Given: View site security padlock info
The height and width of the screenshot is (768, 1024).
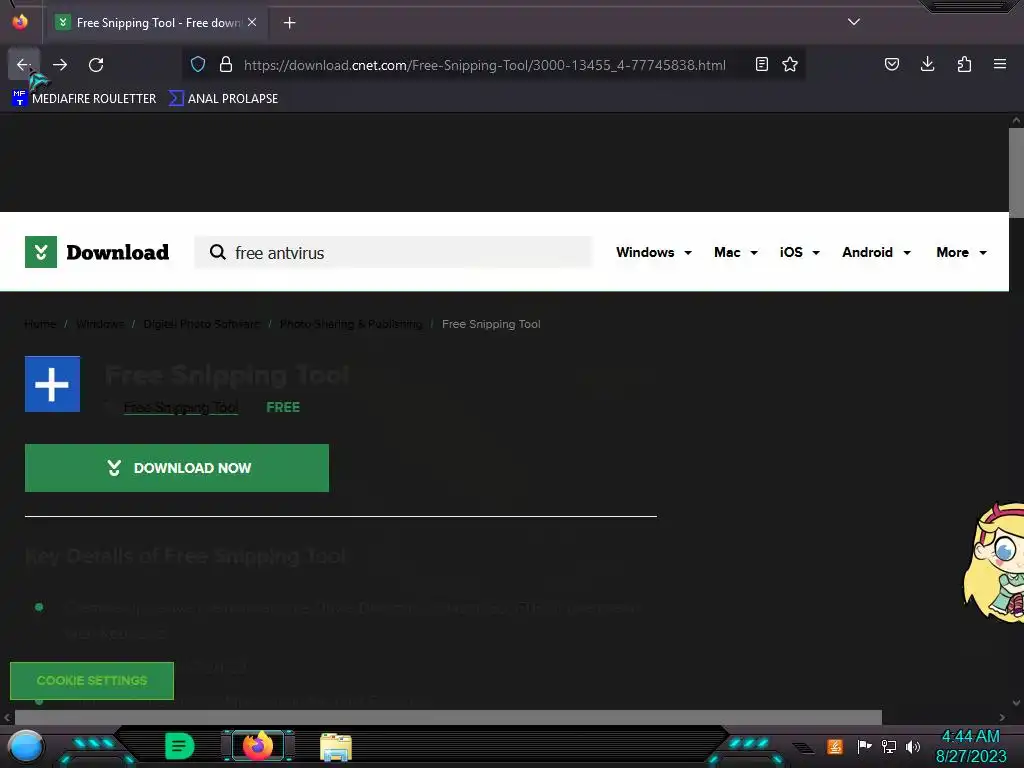Looking at the screenshot, I should pos(226,65).
